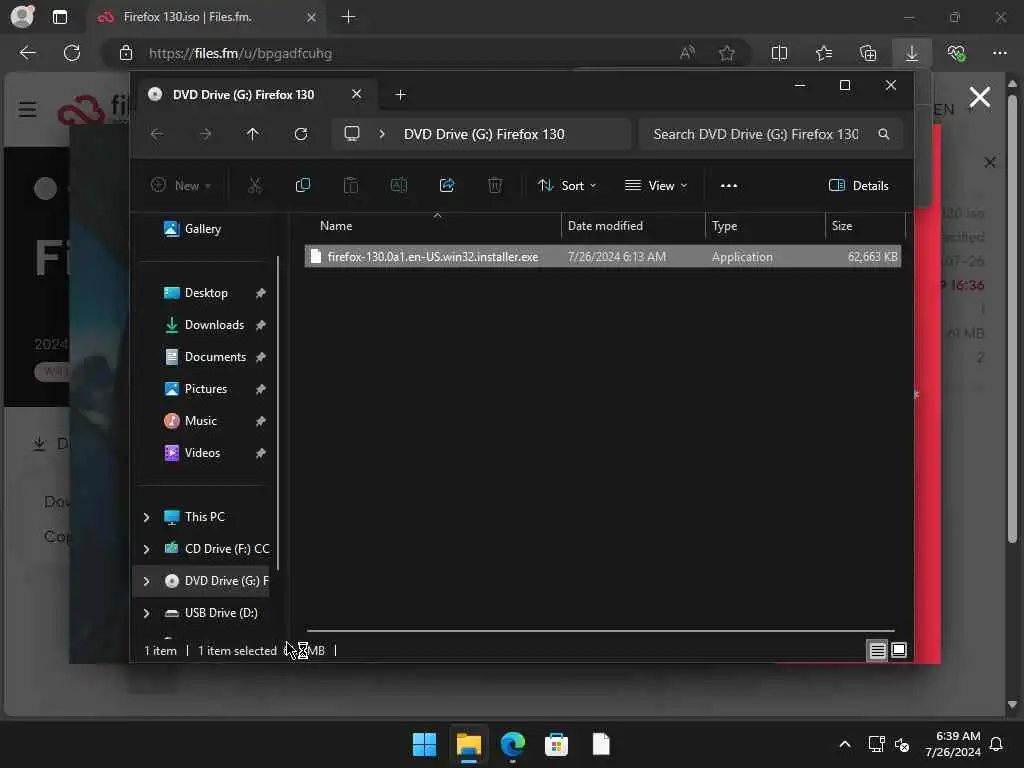Image resolution: width=1024 pixels, height=768 pixels.
Task: Switch to details list view in status bar
Action: click(877, 650)
